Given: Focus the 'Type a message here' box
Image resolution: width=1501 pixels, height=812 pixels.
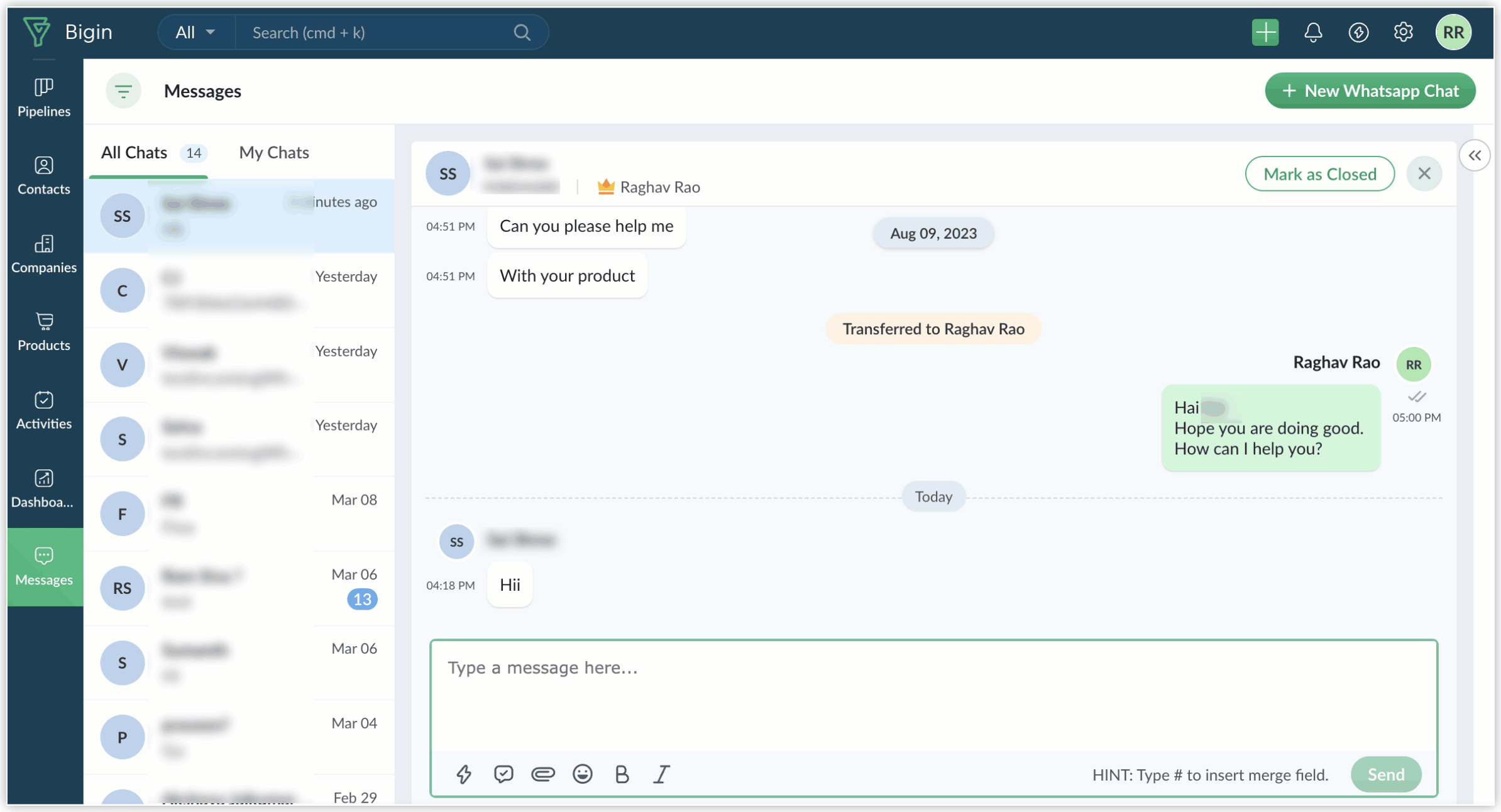Looking at the screenshot, I should click(933, 696).
